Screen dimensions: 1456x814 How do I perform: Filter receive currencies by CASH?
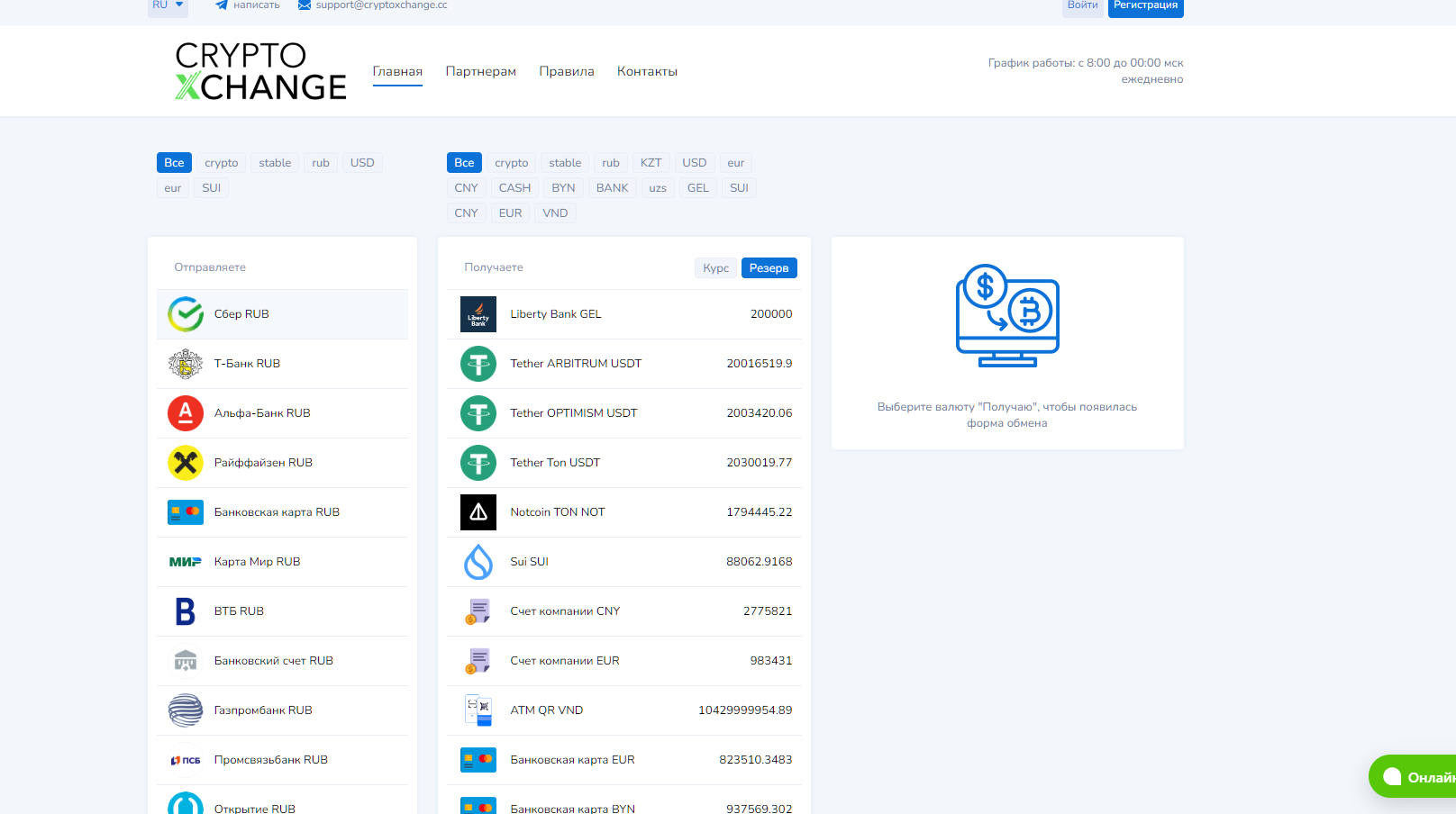[515, 188]
